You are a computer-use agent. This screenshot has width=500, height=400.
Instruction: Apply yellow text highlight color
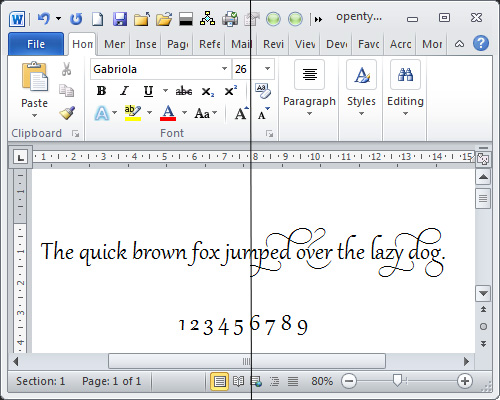point(133,113)
